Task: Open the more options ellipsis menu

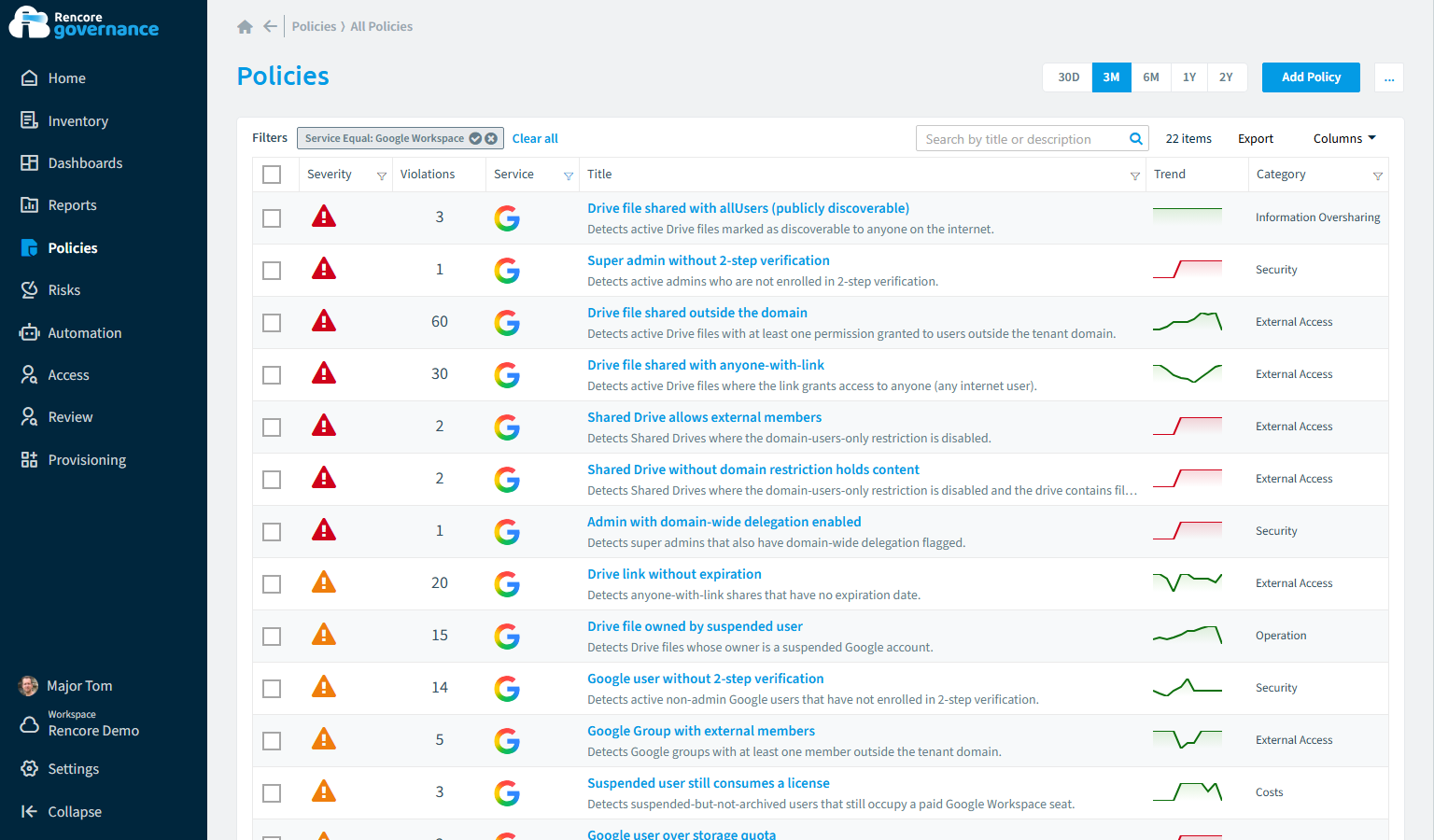Action: pos(1389,77)
